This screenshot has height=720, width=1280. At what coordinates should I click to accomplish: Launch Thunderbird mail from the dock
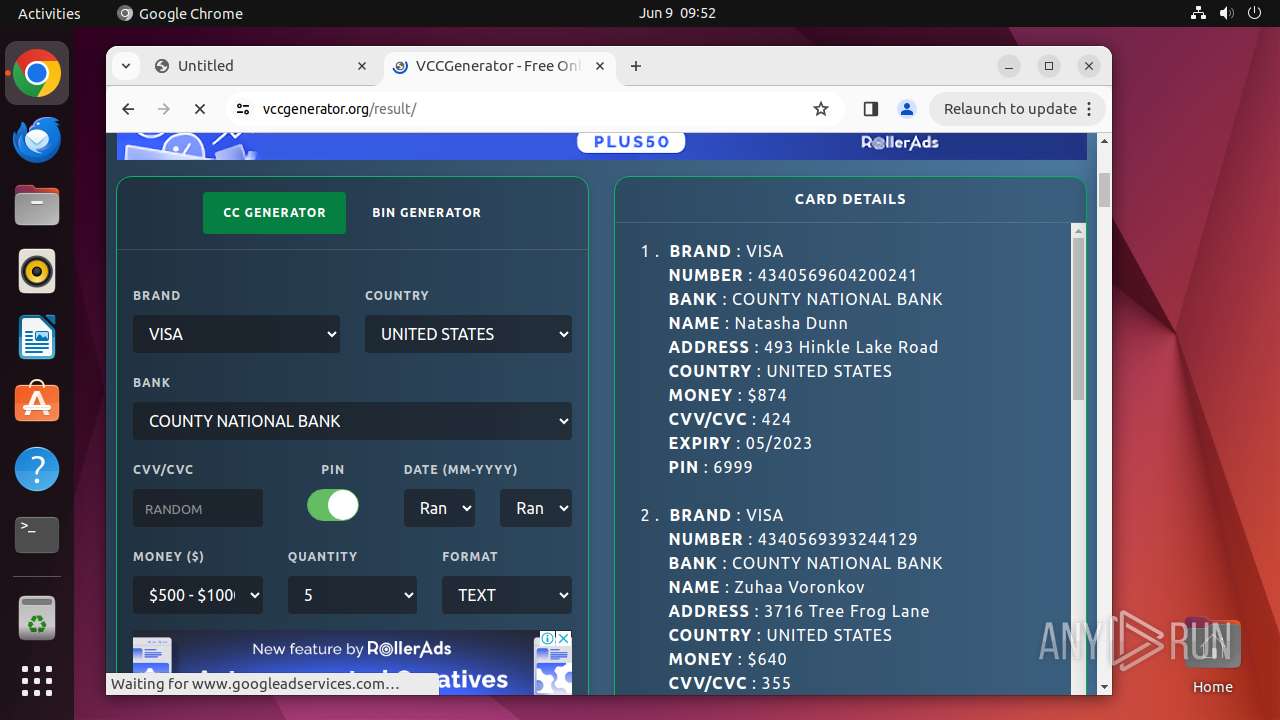[37, 139]
